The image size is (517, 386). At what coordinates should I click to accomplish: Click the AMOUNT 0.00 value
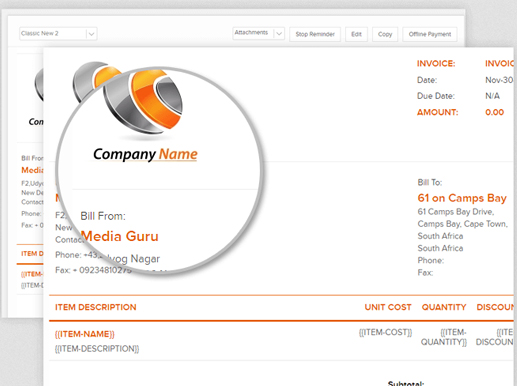tap(494, 112)
